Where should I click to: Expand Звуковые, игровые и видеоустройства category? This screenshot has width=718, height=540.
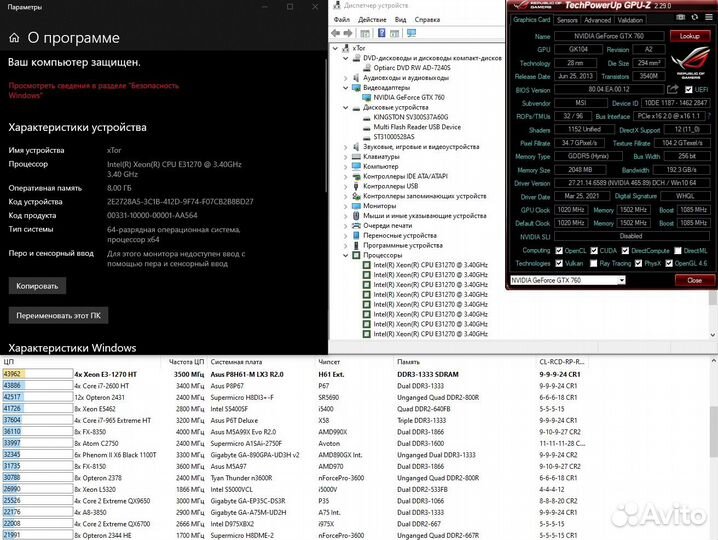coord(346,147)
